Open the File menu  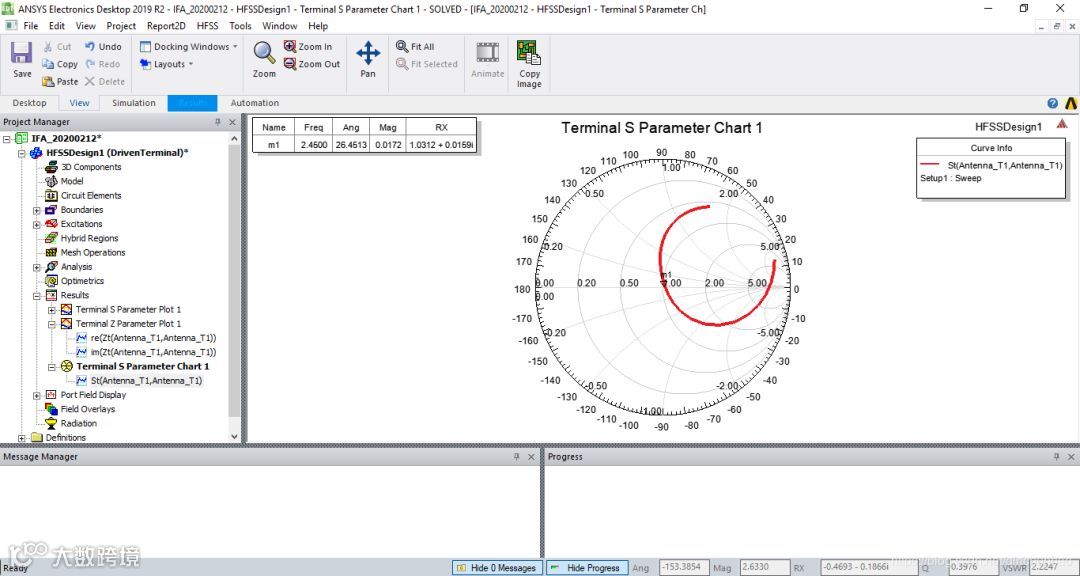[x=31, y=26]
